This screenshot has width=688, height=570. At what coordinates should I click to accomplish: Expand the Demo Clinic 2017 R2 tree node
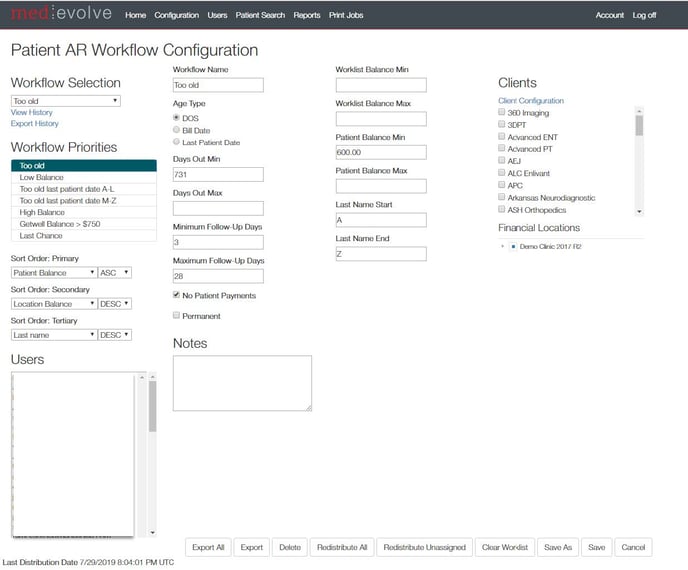pyautogui.click(x=502, y=246)
